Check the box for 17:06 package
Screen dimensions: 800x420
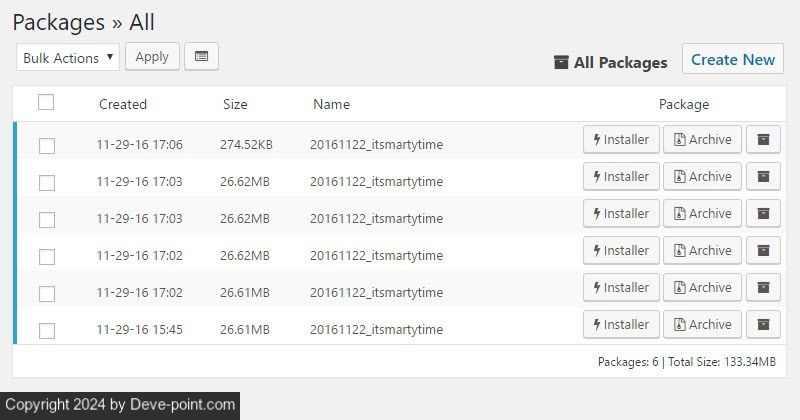pos(47,146)
